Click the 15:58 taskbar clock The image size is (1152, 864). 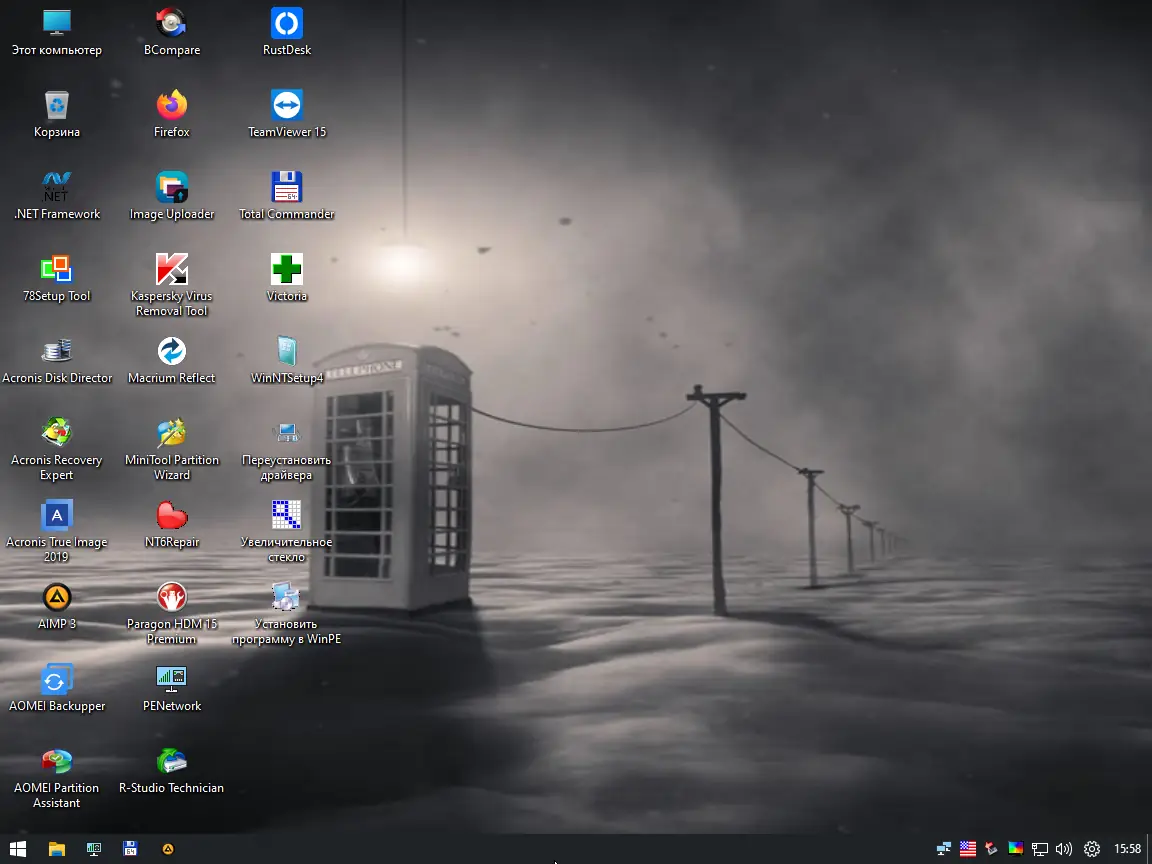click(1127, 849)
